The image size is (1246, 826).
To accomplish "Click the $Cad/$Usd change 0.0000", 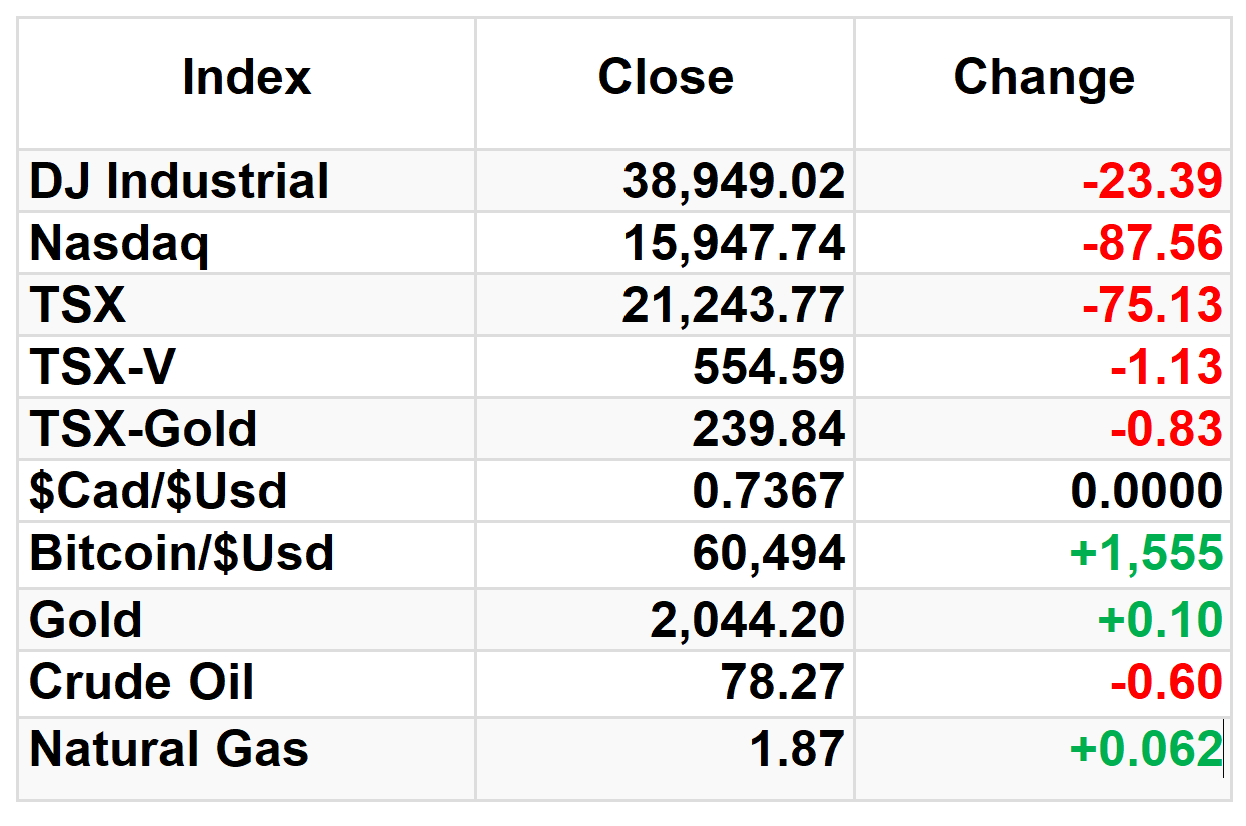I will click(x=1147, y=491).
